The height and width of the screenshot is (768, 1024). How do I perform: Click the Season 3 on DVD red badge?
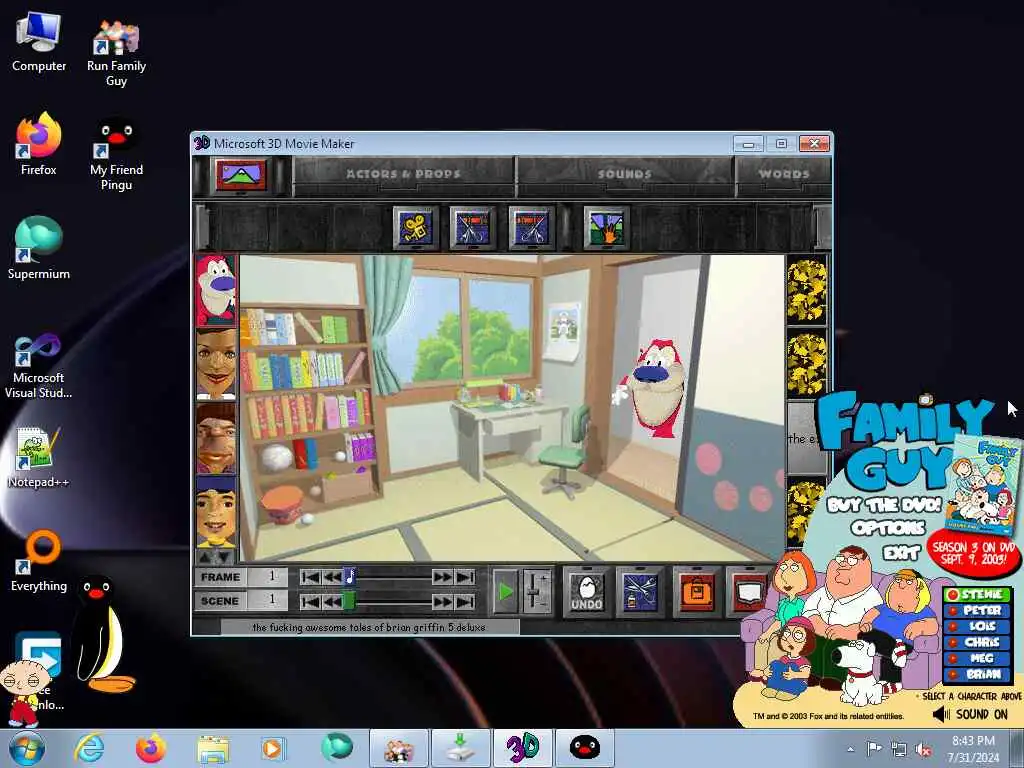click(974, 554)
